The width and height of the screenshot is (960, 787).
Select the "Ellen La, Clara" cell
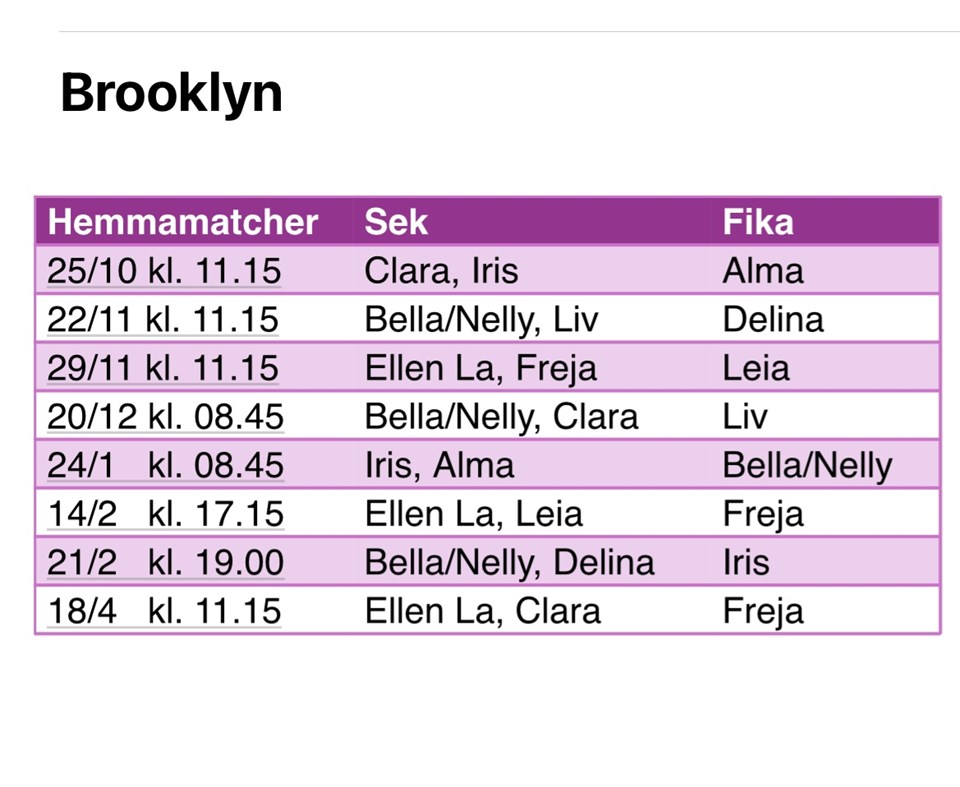(482, 611)
